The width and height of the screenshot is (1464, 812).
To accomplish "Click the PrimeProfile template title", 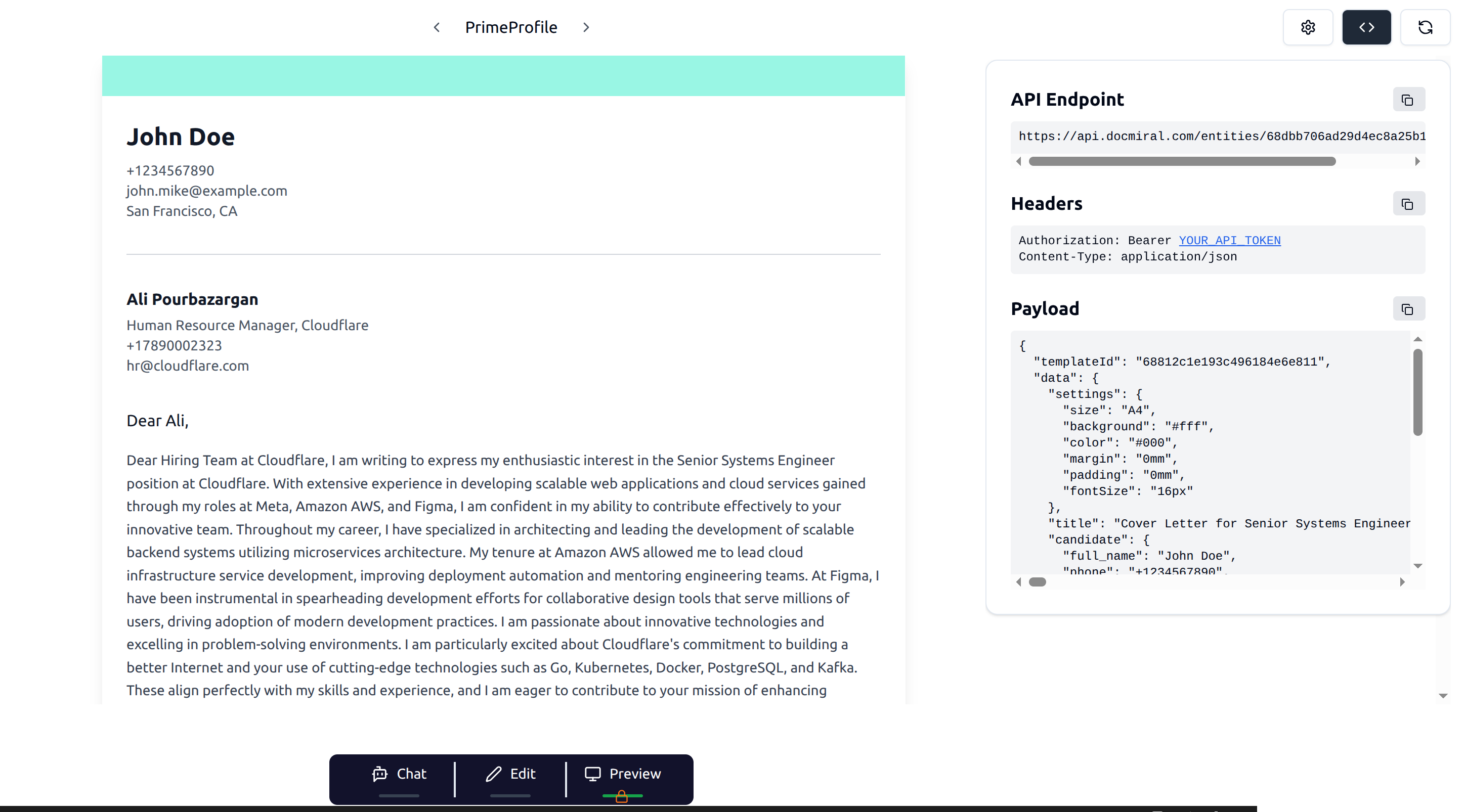I will click(511, 27).
